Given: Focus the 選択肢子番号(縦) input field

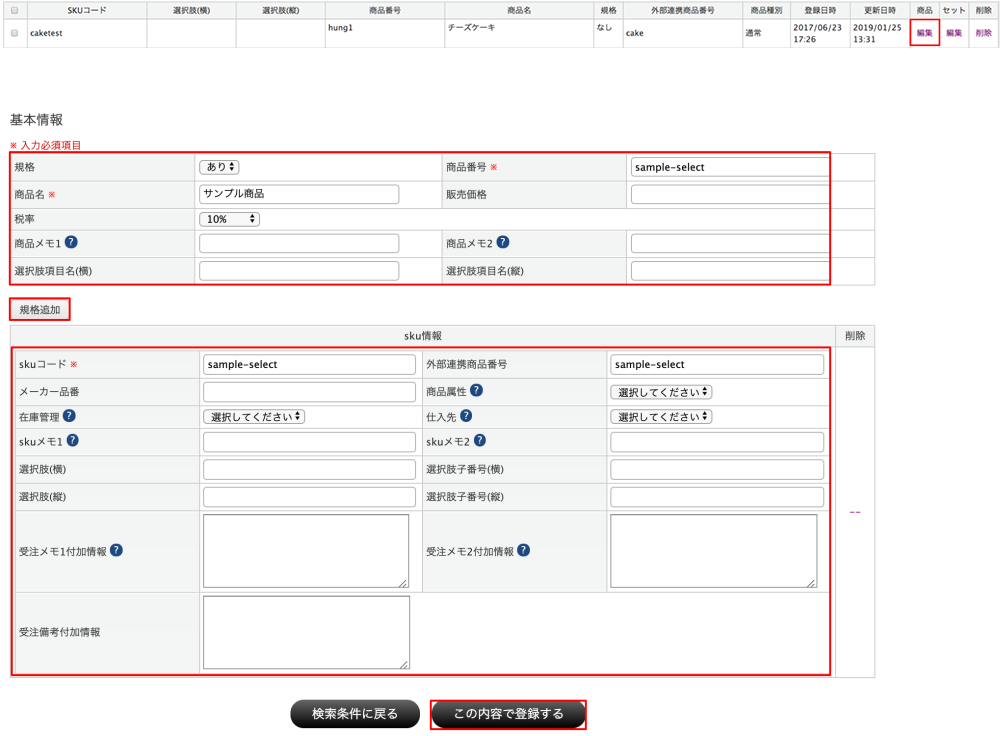Looking at the screenshot, I should pyautogui.click(x=717, y=497).
